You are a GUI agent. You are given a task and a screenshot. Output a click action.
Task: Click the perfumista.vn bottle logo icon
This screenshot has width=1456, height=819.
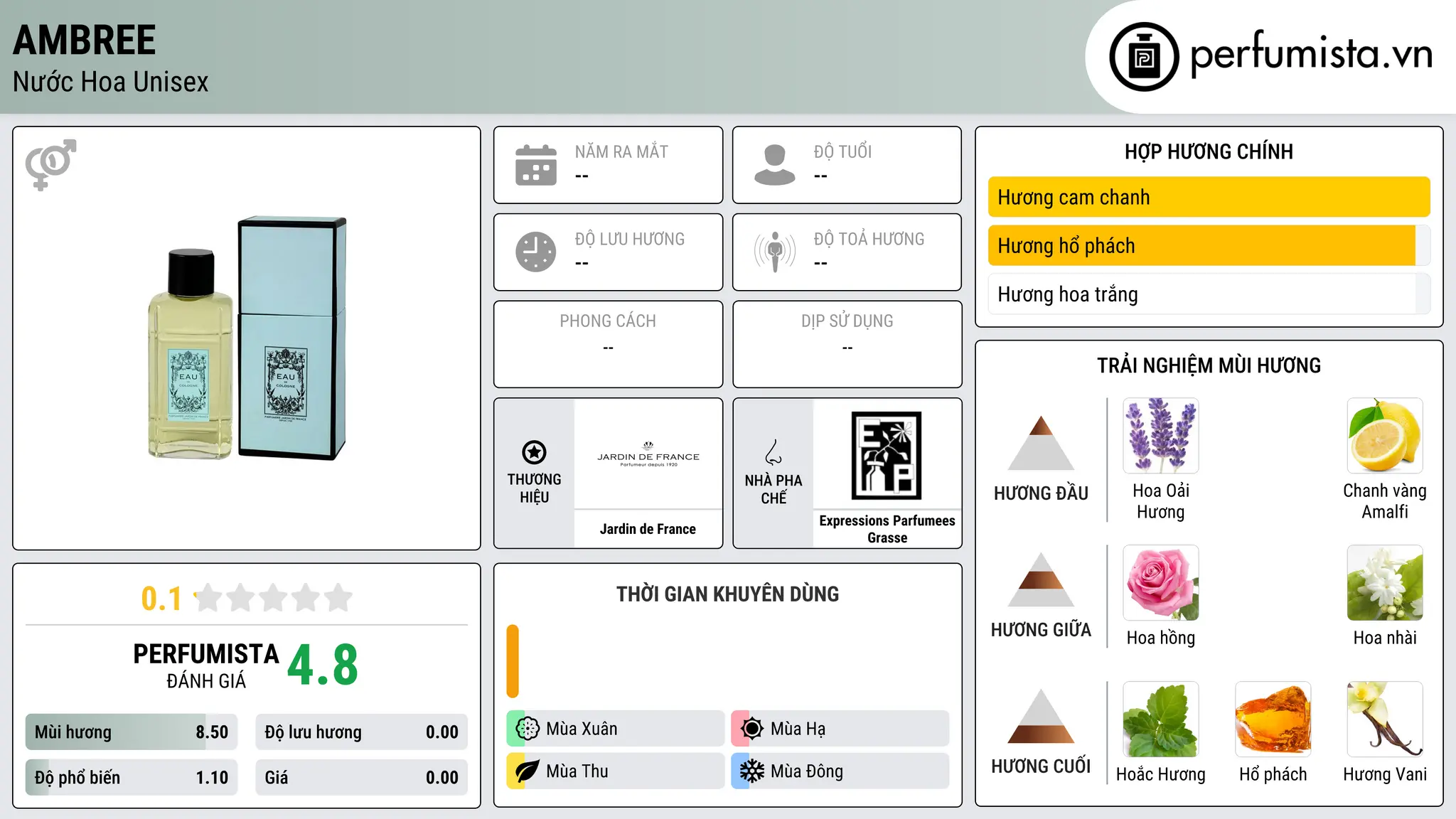[x=1144, y=57]
